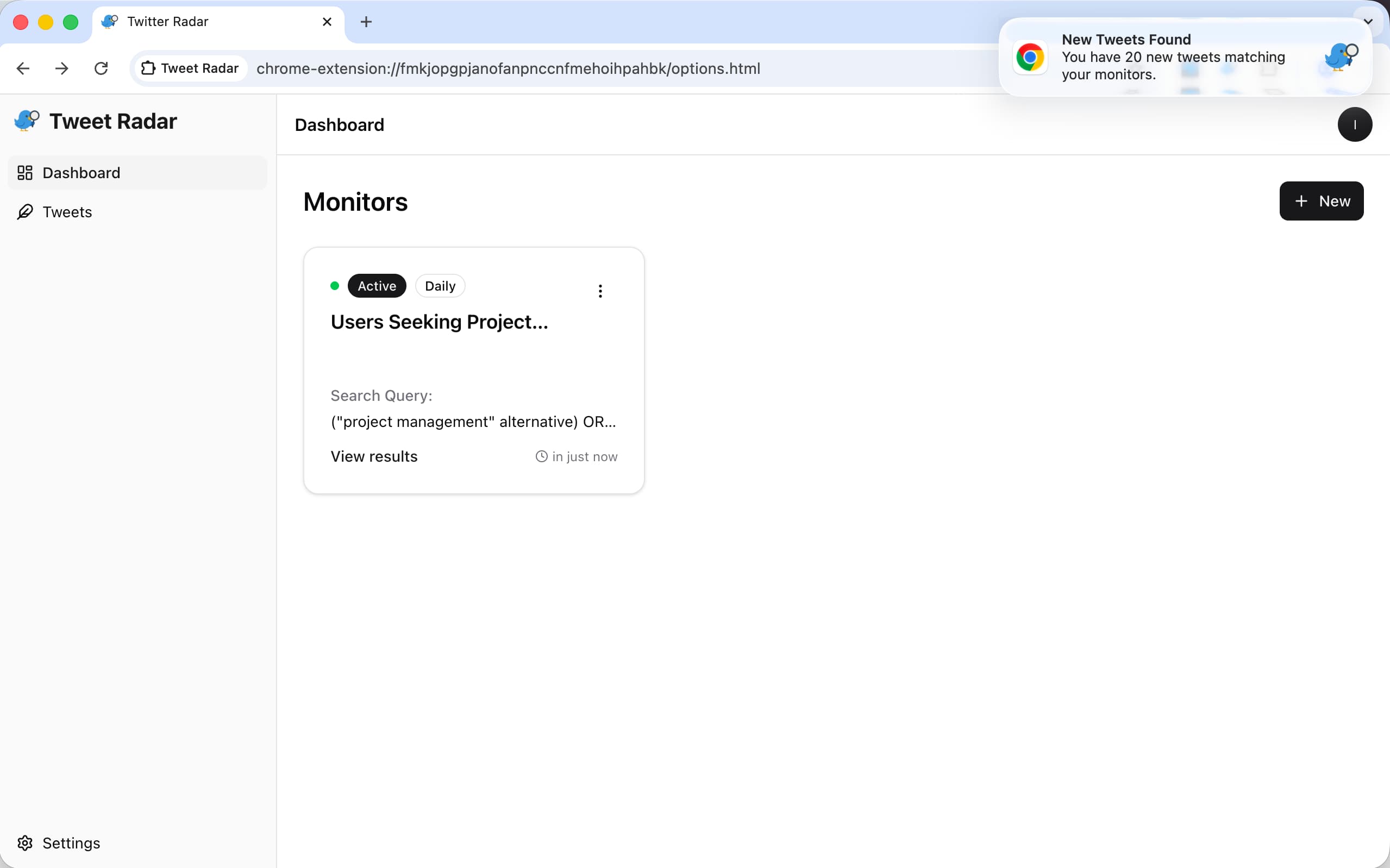Image resolution: width=1390 pixels, height=868 pixels.
Task: Click the bird favicon on the tab
Action: tap(110, 22)
